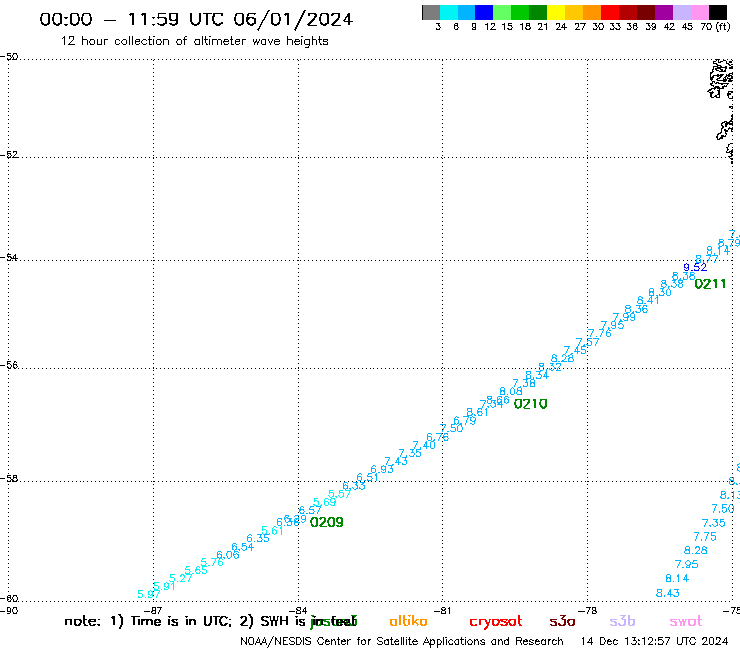Viewport: 740px width, 650px height.
Task: Click the -84 longitude axis label
Action: coord(298,610)
